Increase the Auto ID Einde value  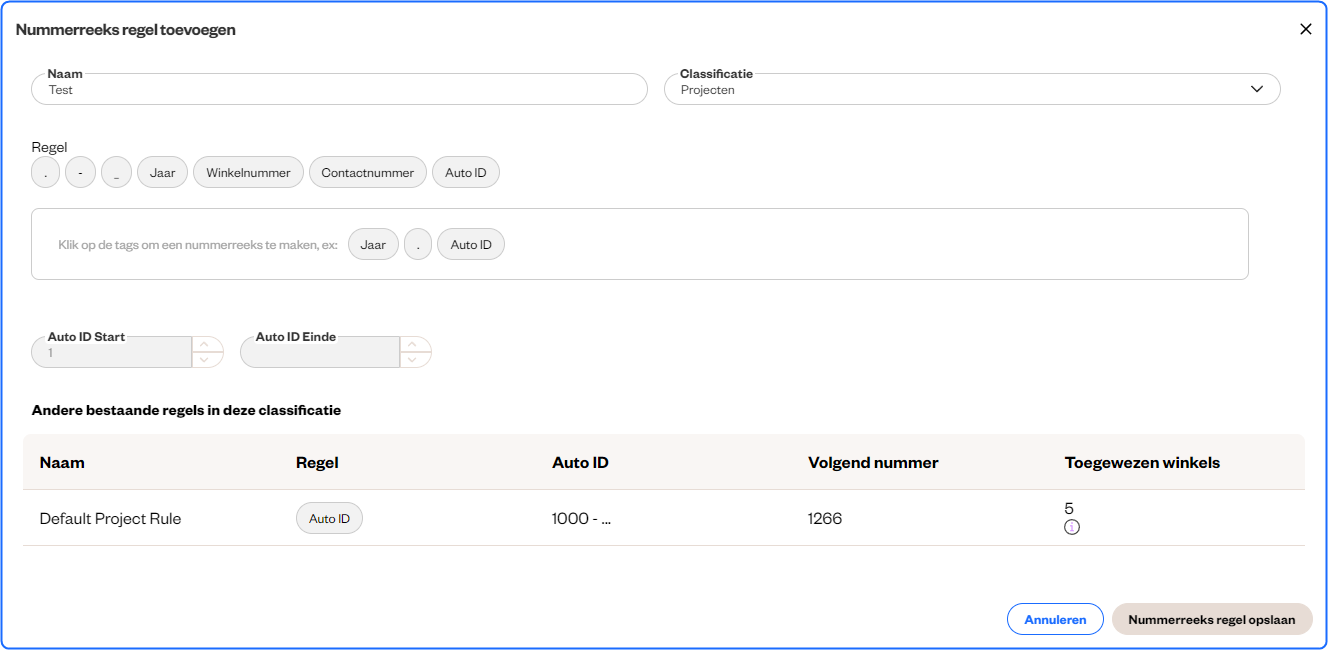click(x=414, y=345)
